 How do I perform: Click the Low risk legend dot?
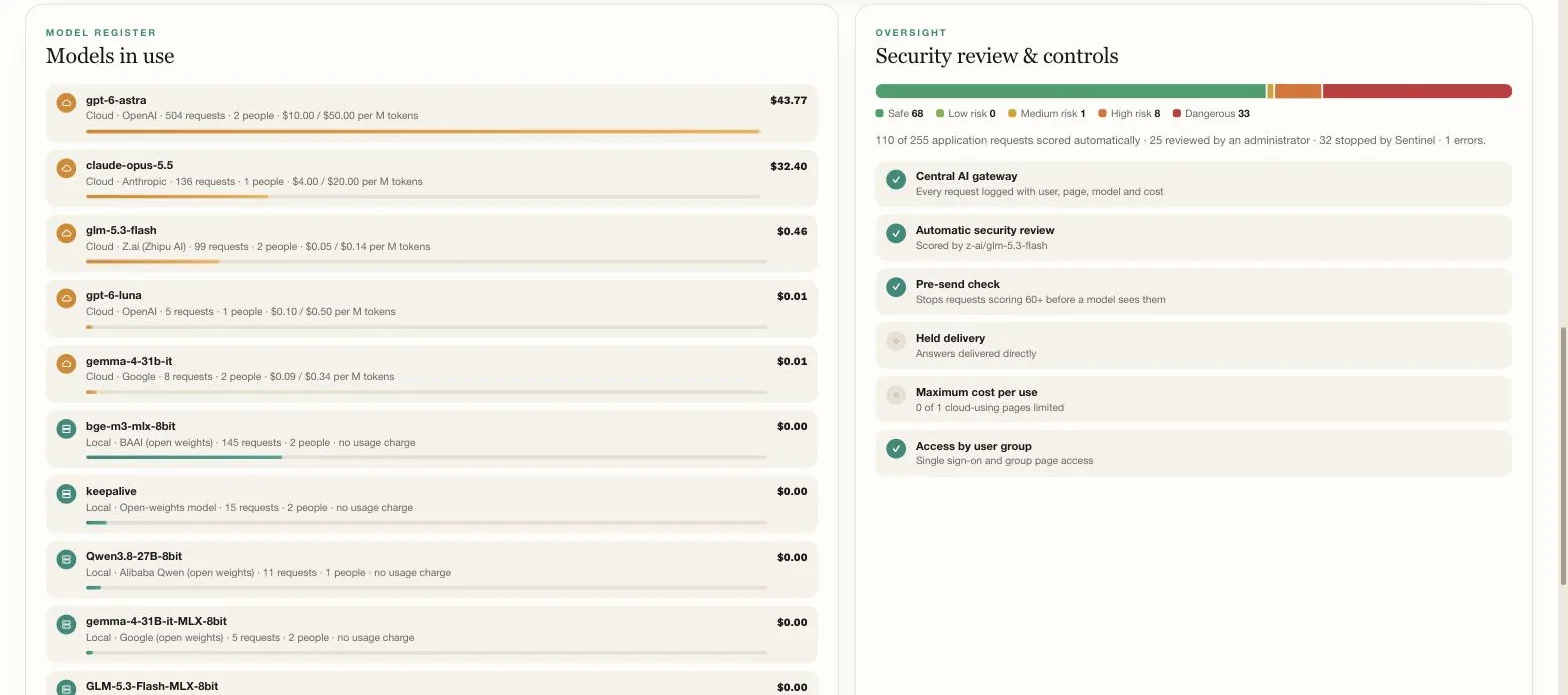tap(940, 113)
